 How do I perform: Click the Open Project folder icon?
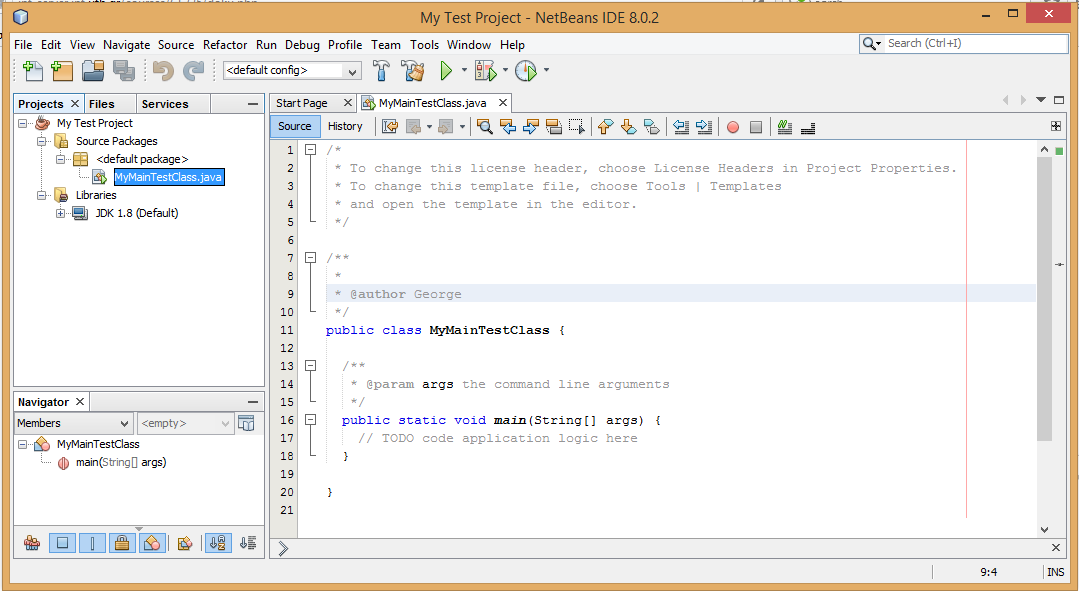[93, 71]
